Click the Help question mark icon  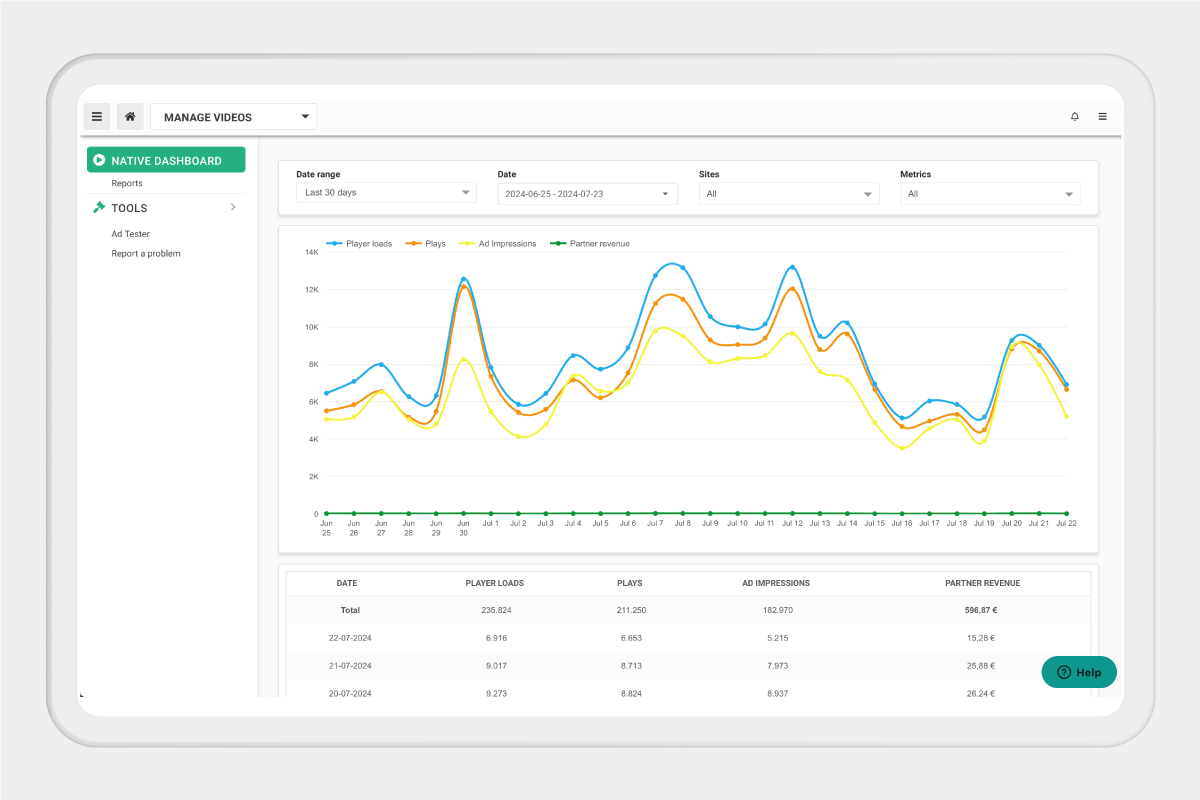[x=1063, y=672]
